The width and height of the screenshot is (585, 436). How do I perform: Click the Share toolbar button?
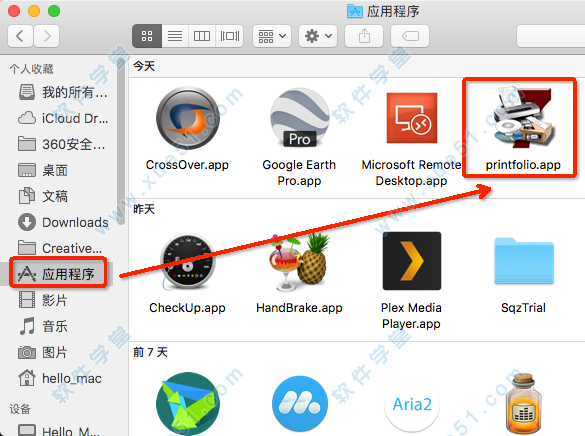364,36
